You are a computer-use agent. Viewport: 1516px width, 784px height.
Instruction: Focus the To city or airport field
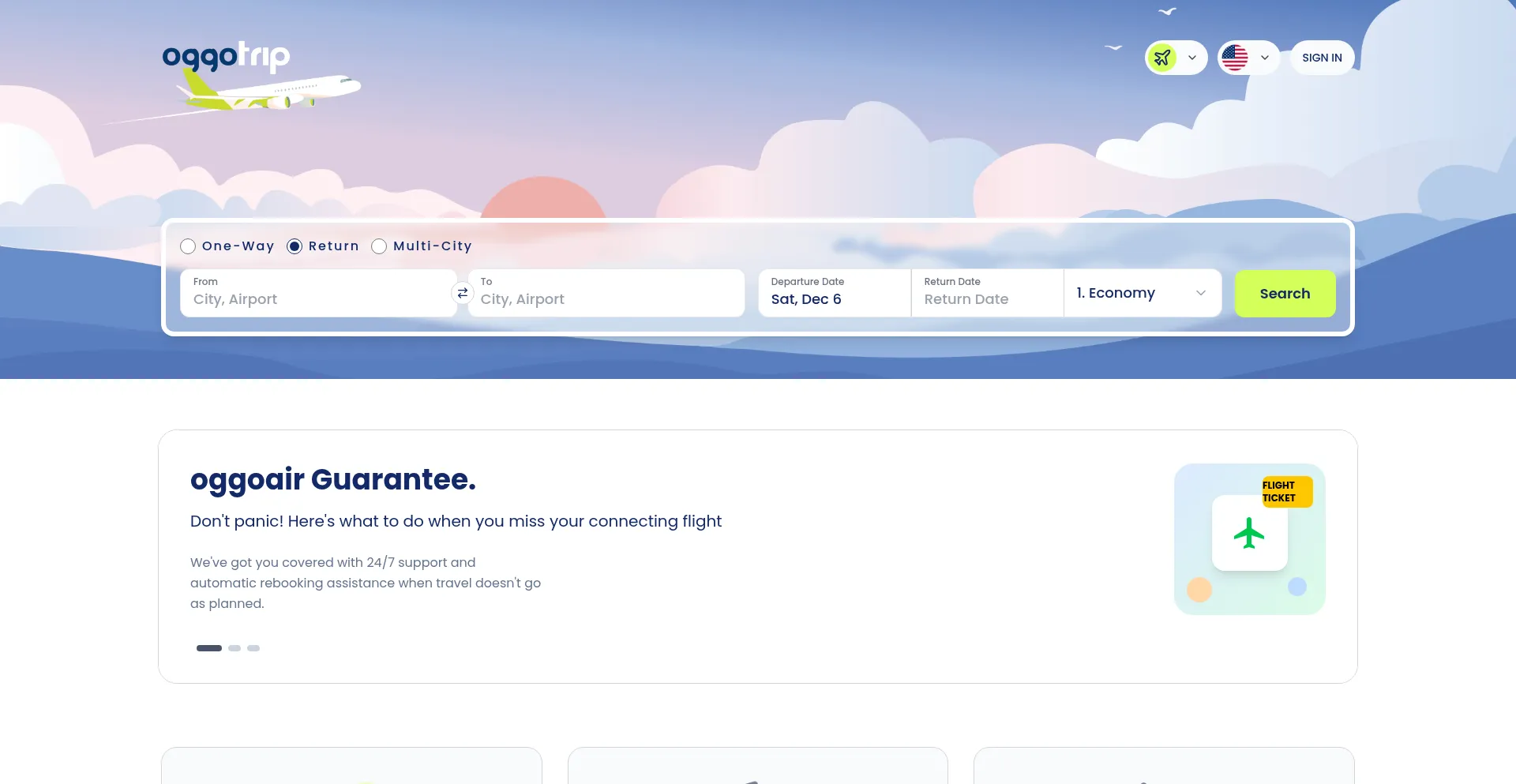pyautogui.click(x=606, y=293)
